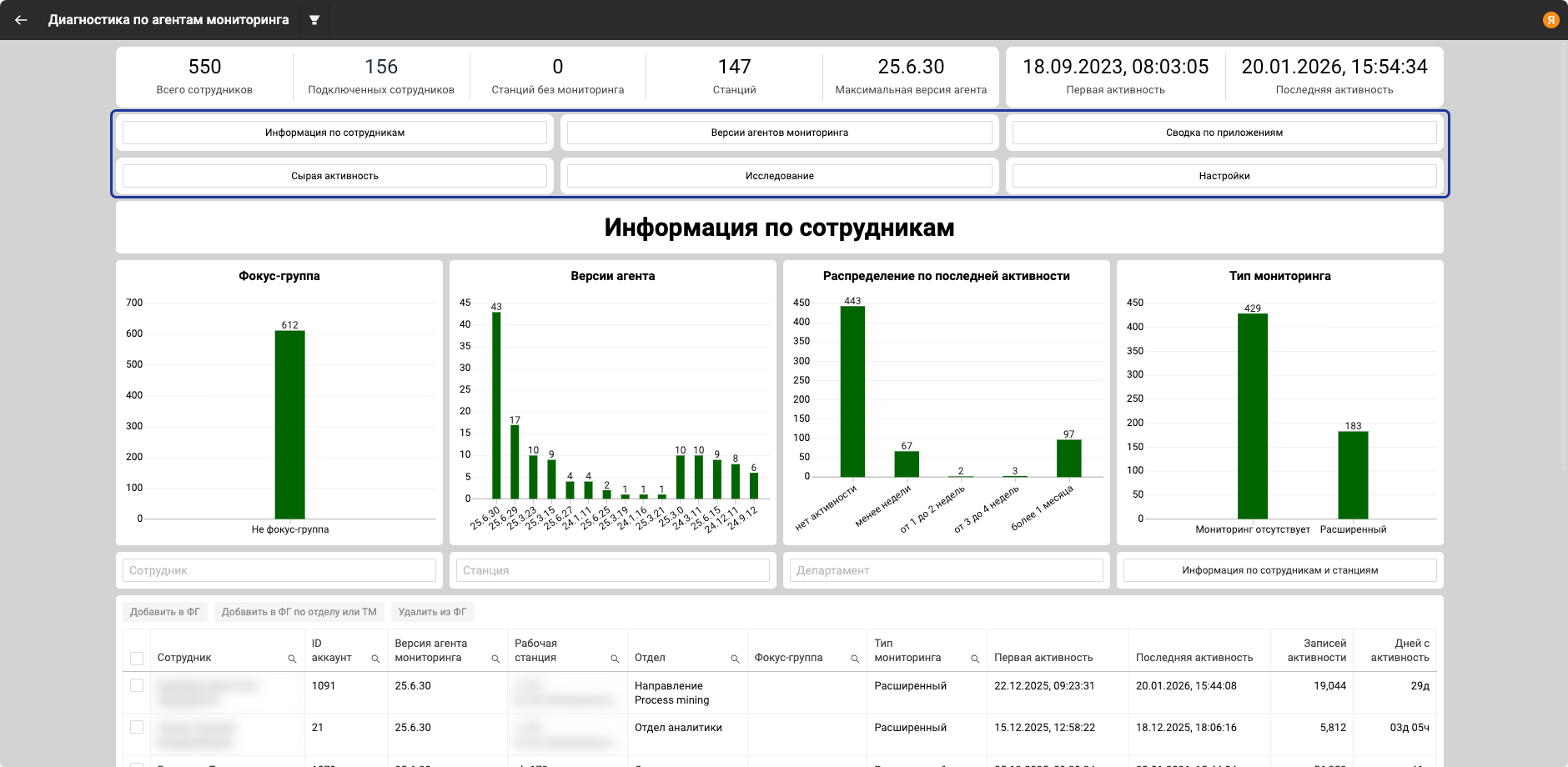Open the filter funnel icon in header
The height and width of the screenshot is (767, 1568).
pos(314,20)
